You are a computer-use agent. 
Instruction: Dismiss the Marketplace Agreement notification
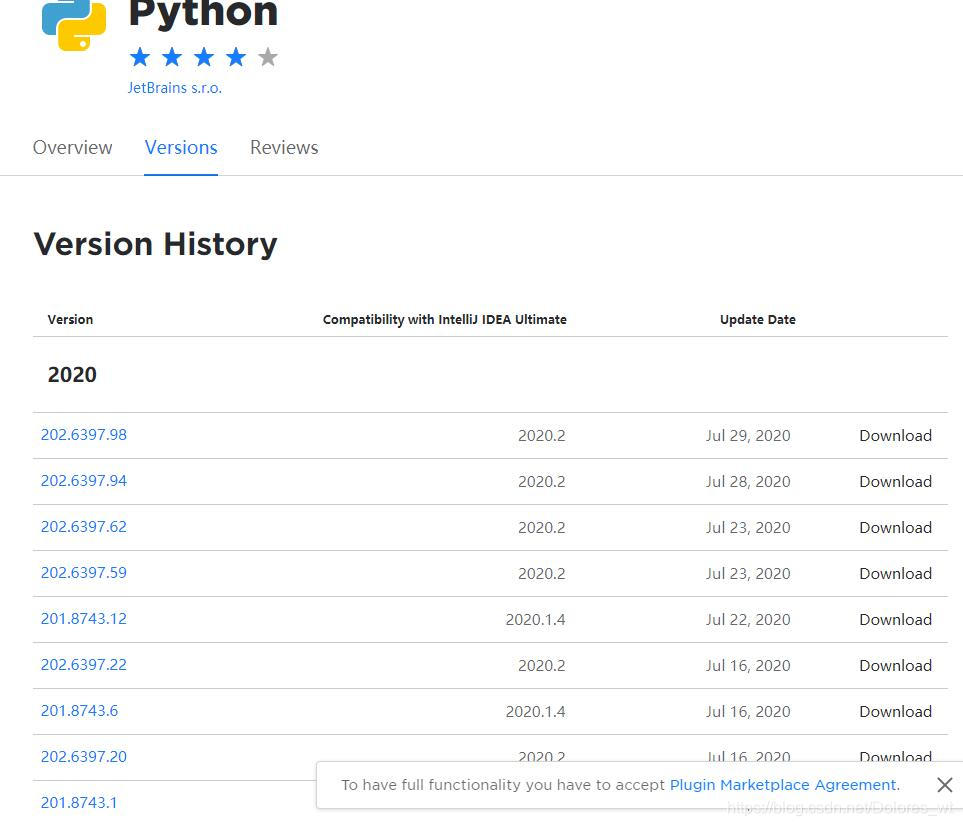click(944, 785)
